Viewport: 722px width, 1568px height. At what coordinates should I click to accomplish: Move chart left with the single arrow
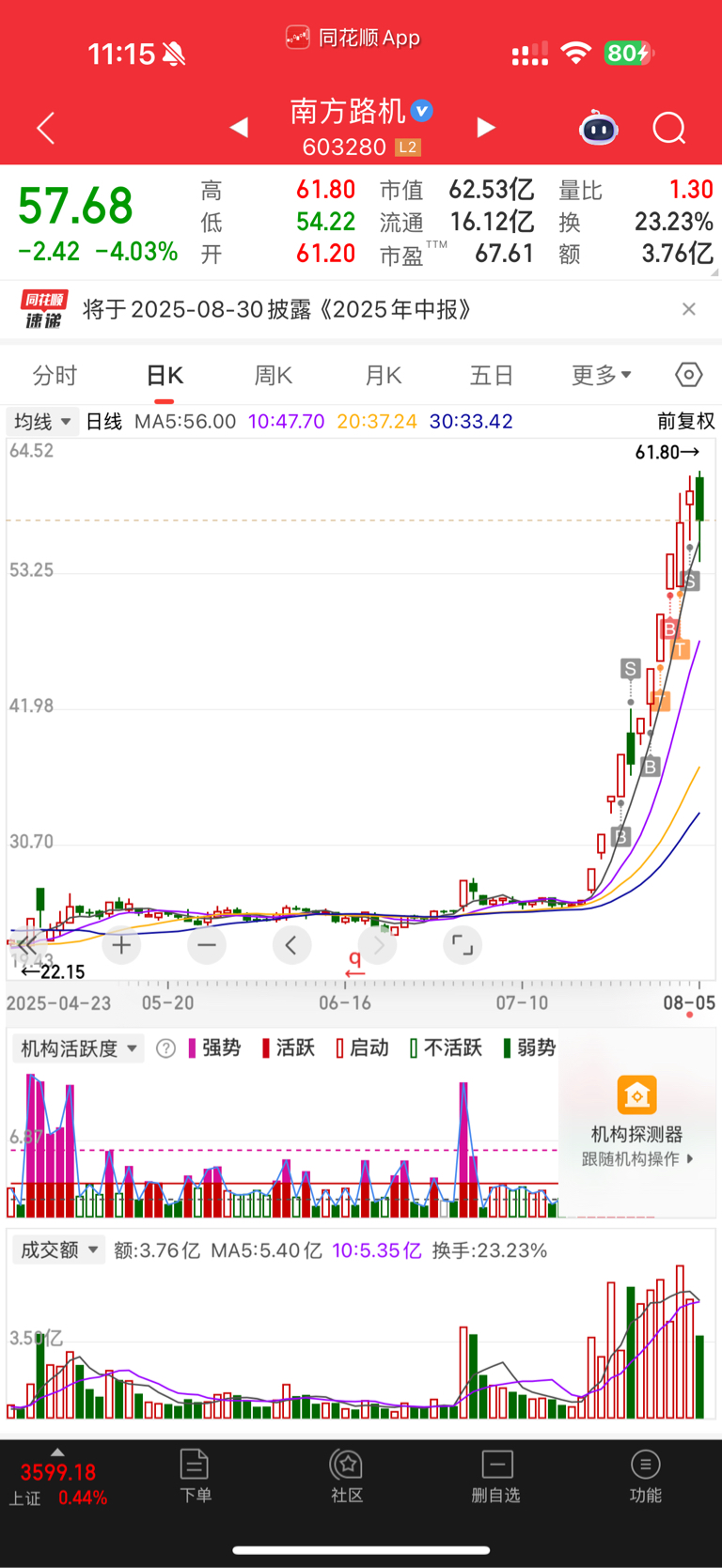291,945
